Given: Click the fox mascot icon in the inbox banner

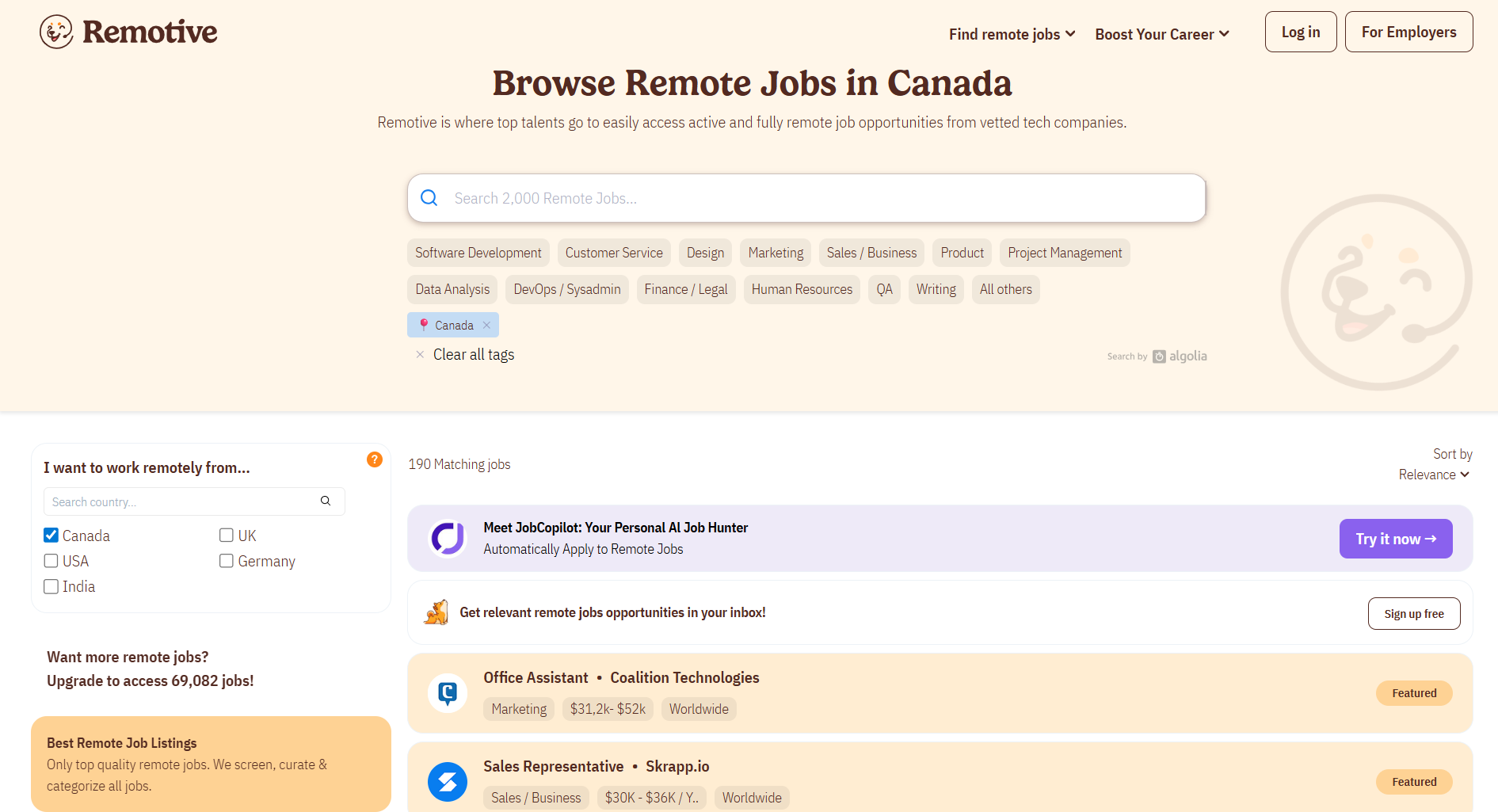Looking at the screenshot, I should (x=436, y=612).
